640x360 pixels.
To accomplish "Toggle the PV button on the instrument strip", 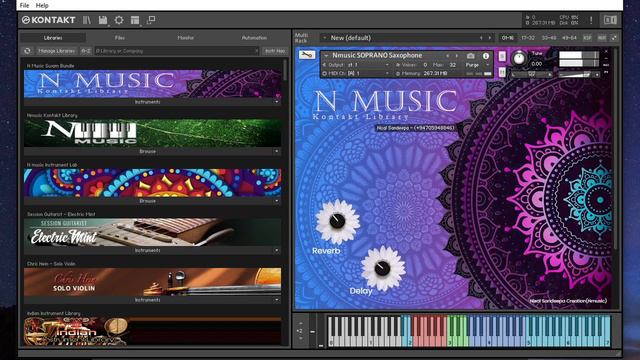I will click(606, 72).
